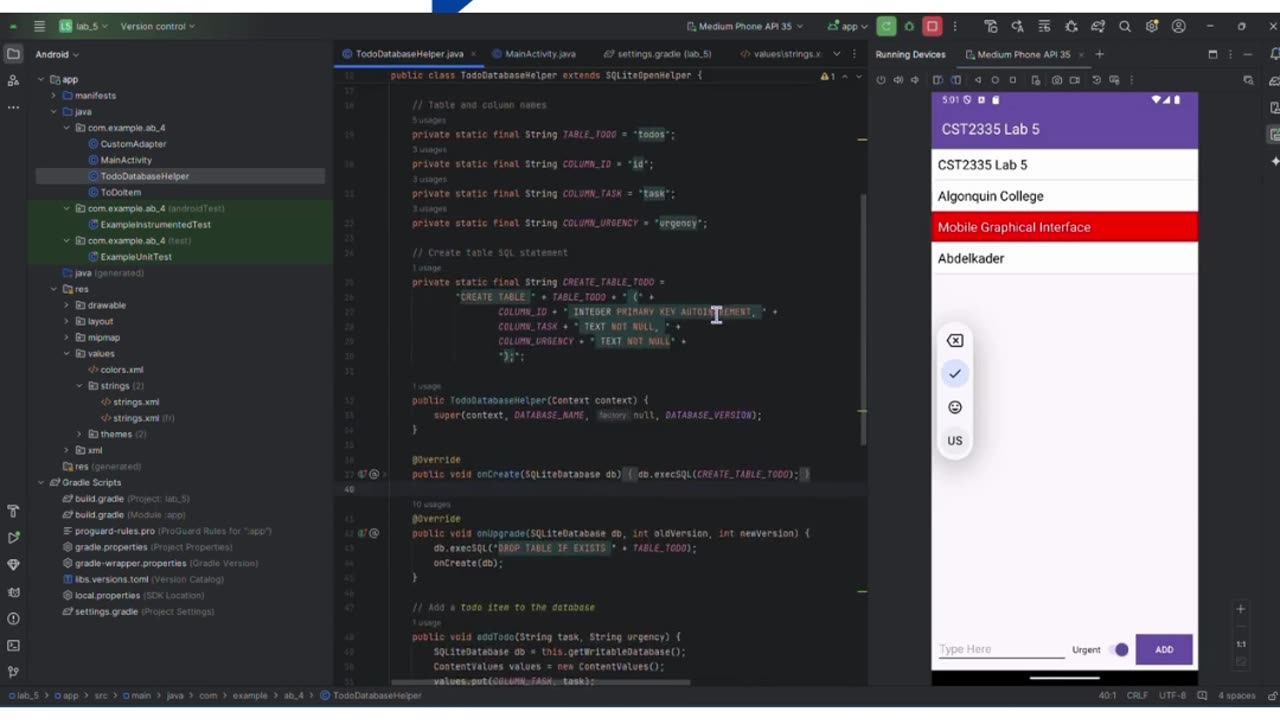The width and height of the screenshot is (1280, 720).
Task: Open the account profile icon
Action: coord(1179,26)
